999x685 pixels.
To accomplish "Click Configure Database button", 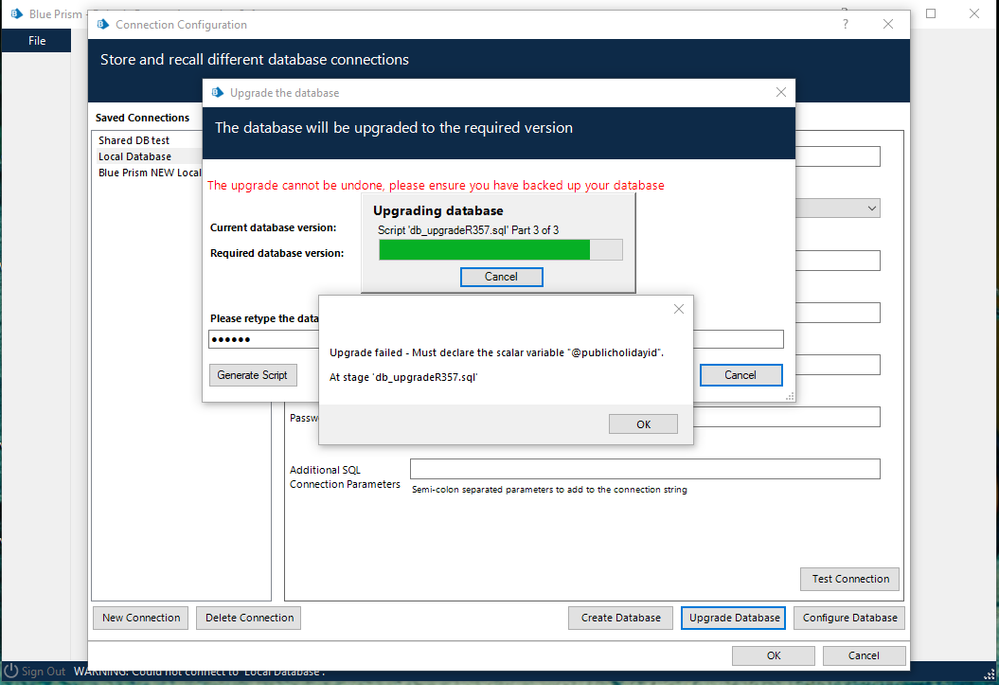I will (x=849, y=618).
